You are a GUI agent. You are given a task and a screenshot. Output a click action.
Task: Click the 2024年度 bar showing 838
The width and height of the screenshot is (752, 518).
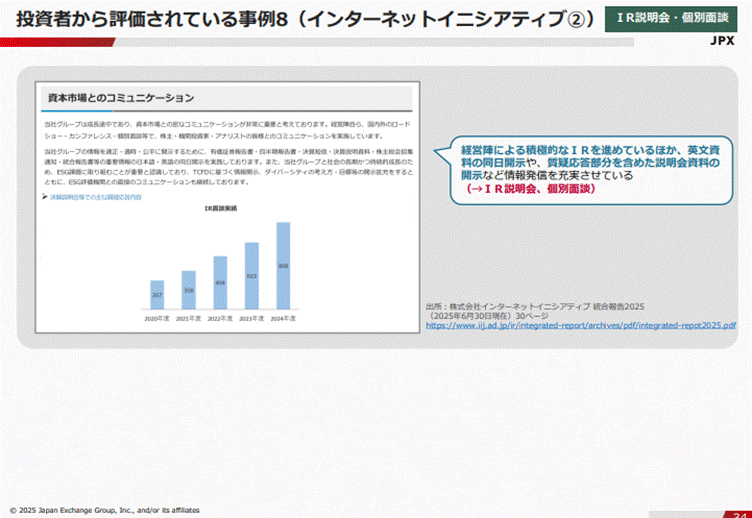coord(283,267)
